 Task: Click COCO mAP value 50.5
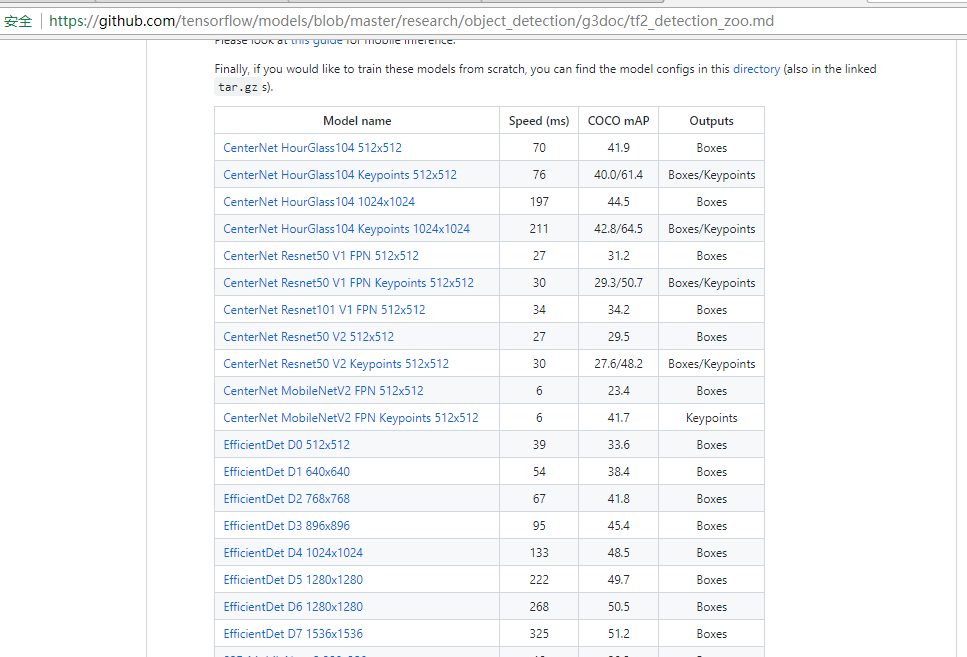619,607
